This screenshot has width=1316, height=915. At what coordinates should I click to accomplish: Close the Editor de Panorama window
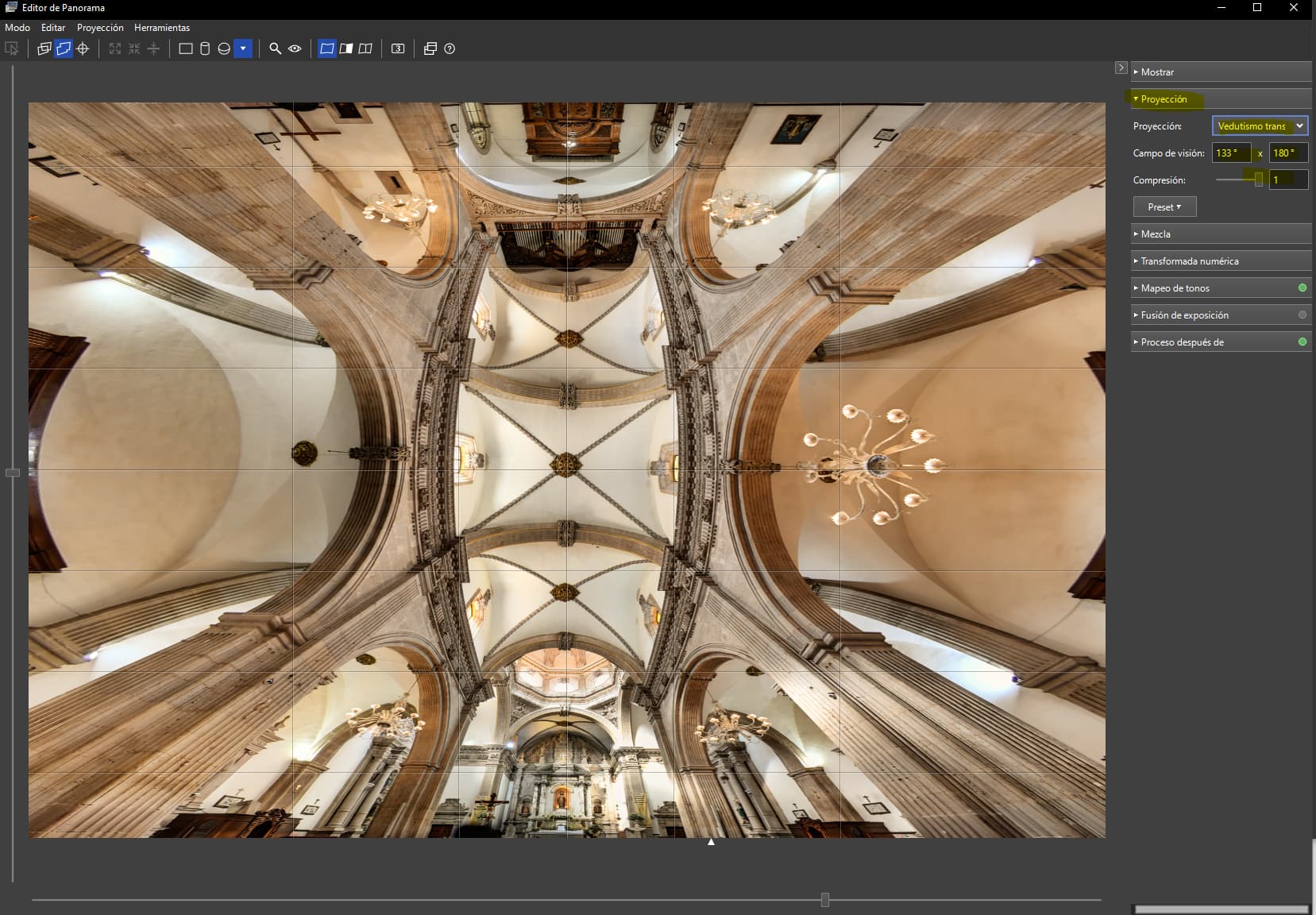tap(1294, 7)
